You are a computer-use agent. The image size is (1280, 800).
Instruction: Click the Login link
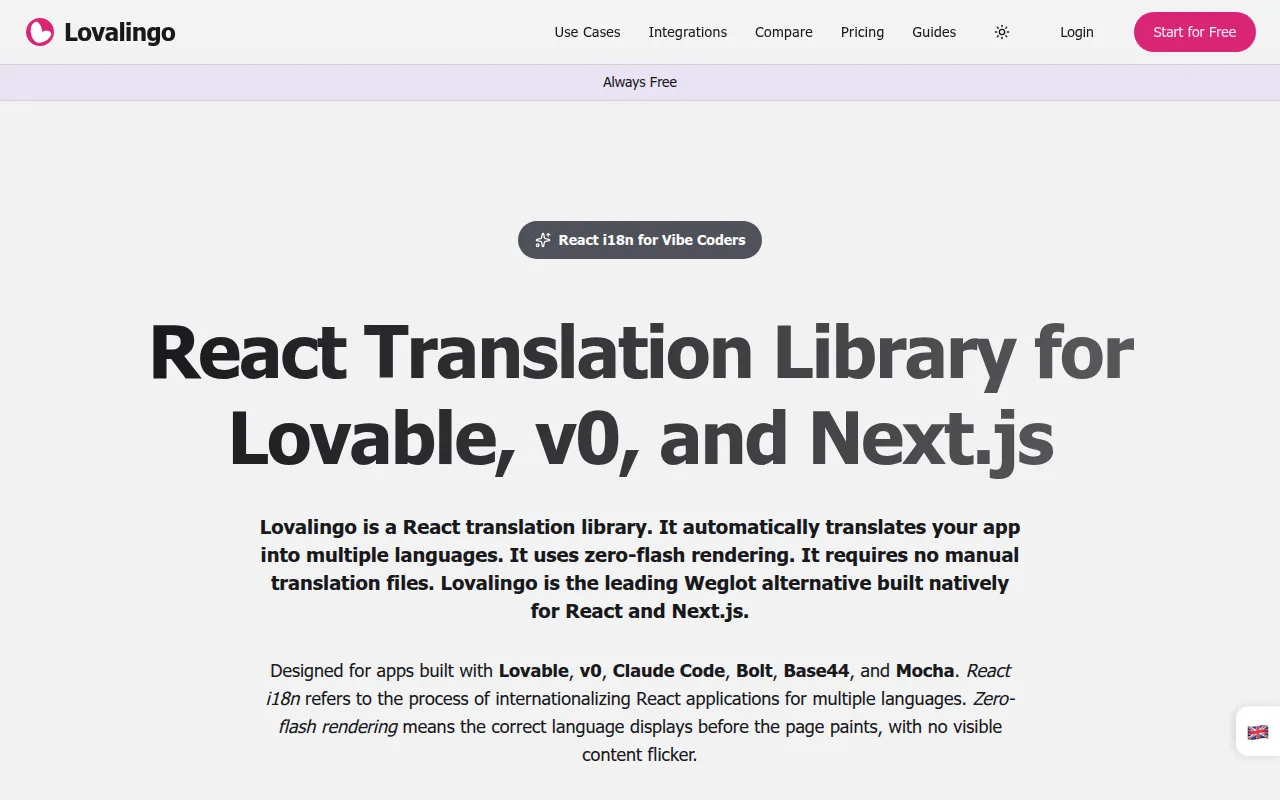tap(1077, 32)
